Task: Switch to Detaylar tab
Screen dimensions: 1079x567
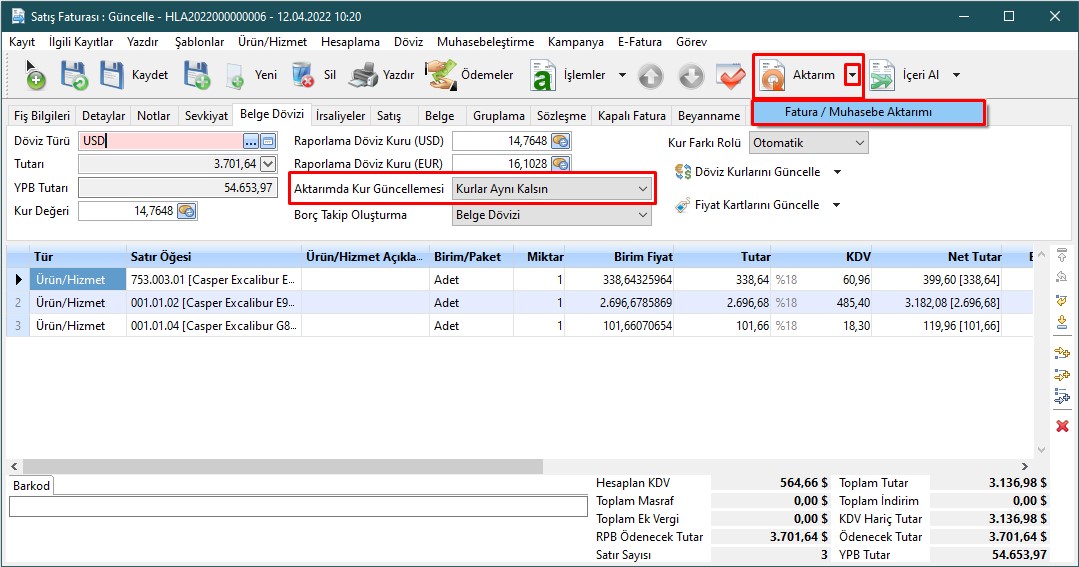Action: pyautogui.click(x=103, y=116)
